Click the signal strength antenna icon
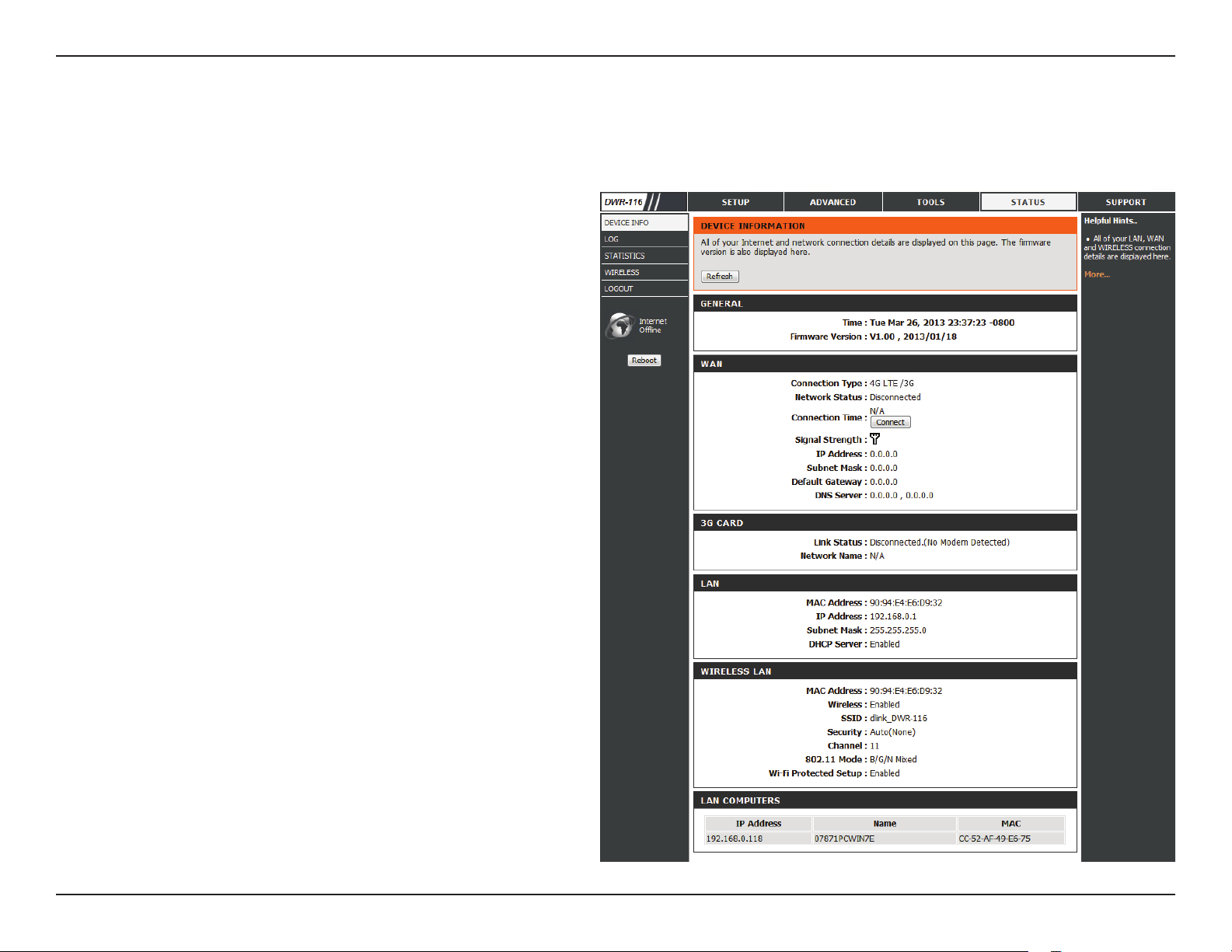Viewport: 1232px width, 952px height. (875, 439)
